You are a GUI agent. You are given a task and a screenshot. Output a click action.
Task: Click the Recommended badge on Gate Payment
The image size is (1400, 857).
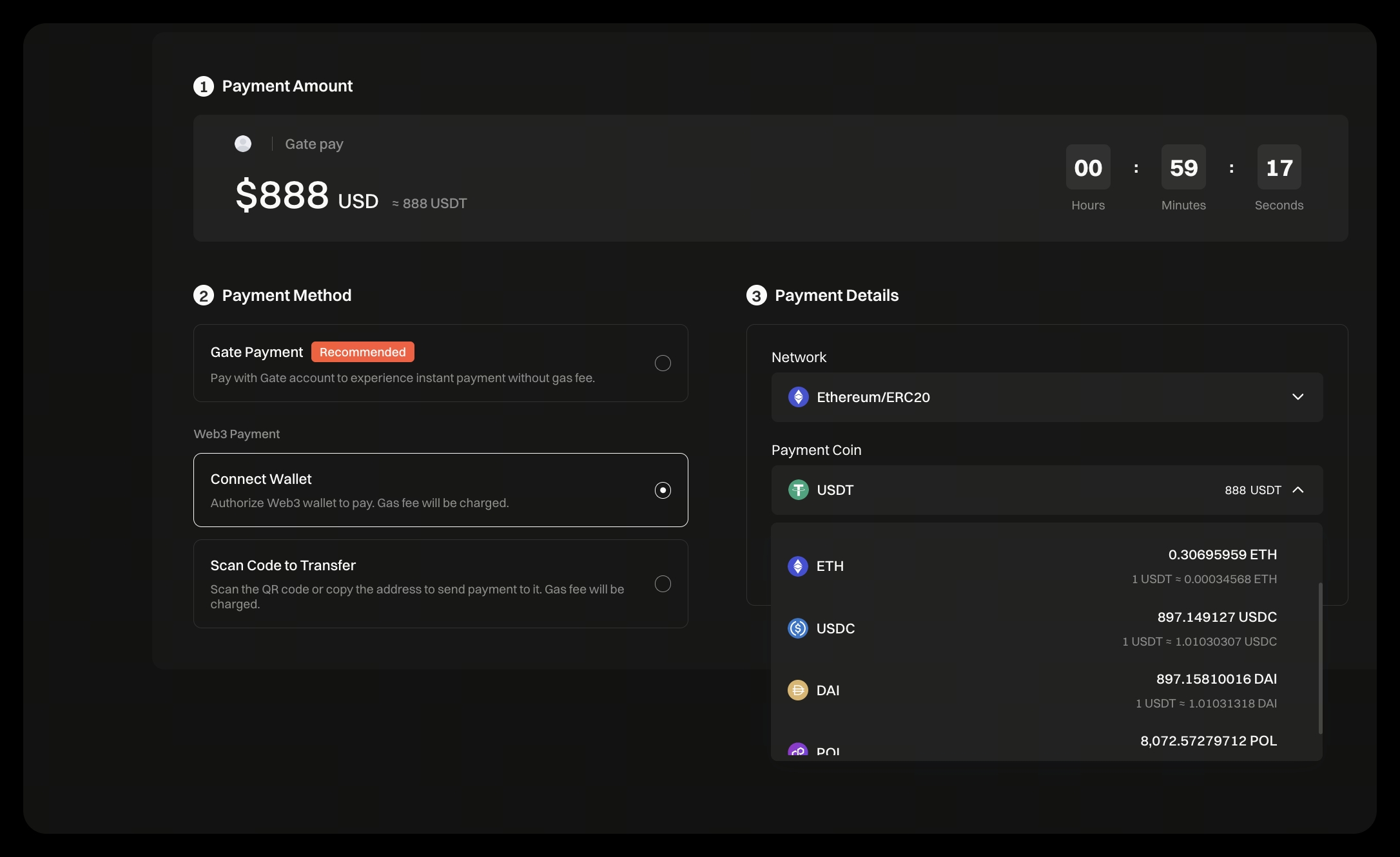(362, 352)
